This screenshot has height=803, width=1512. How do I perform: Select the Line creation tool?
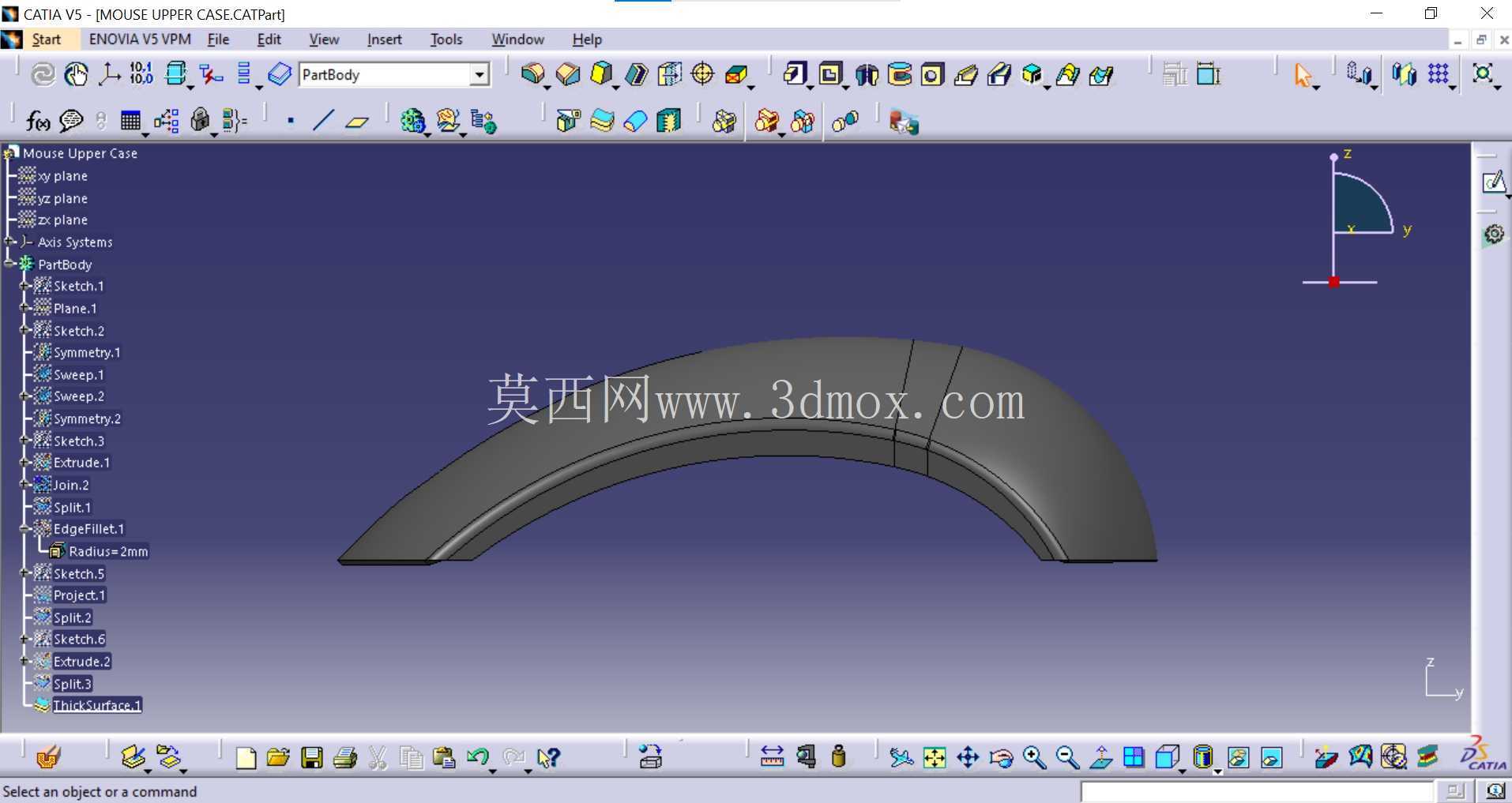(x=323, y=121)
